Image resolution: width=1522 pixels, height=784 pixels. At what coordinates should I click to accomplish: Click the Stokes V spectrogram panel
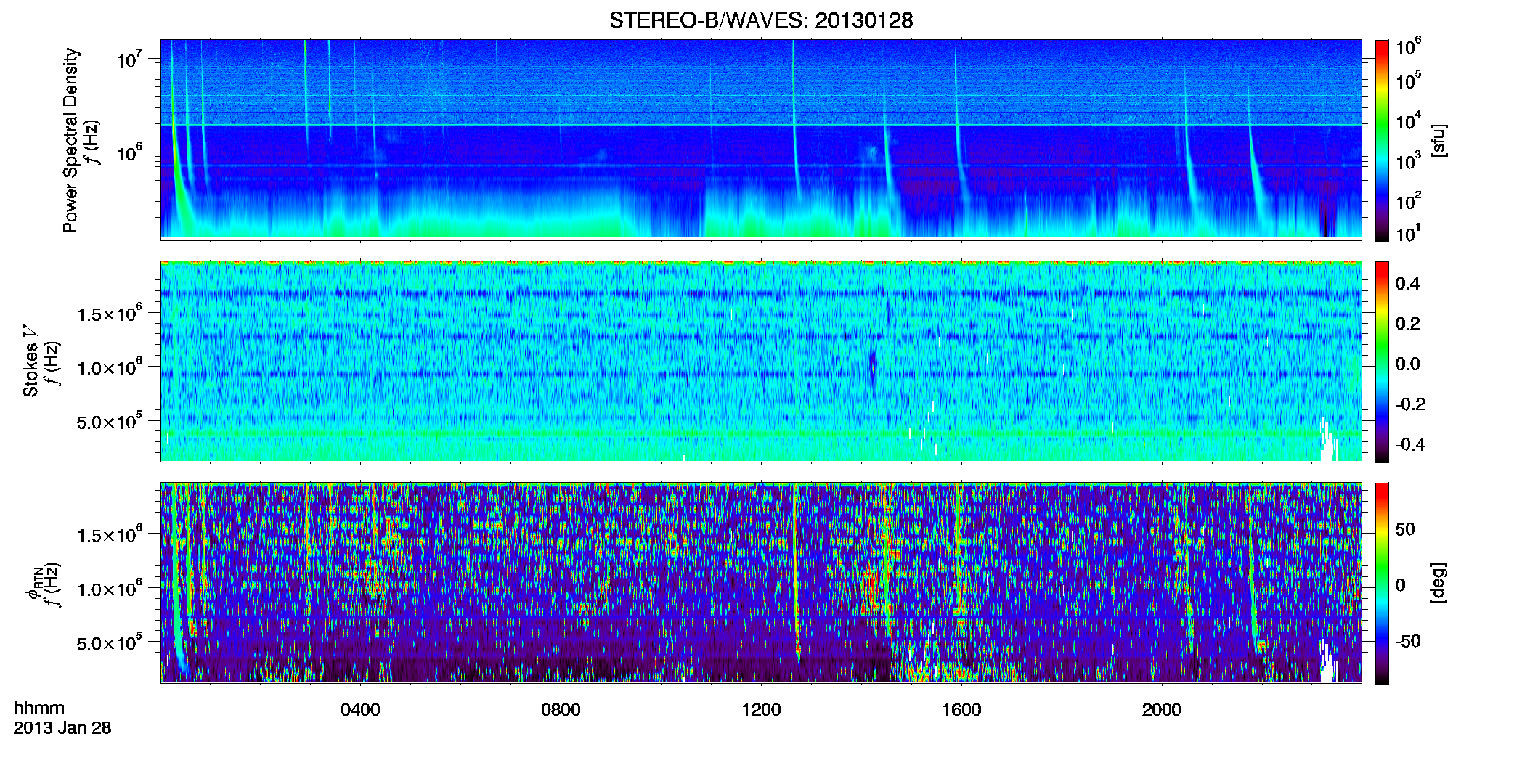click(761, 362)
